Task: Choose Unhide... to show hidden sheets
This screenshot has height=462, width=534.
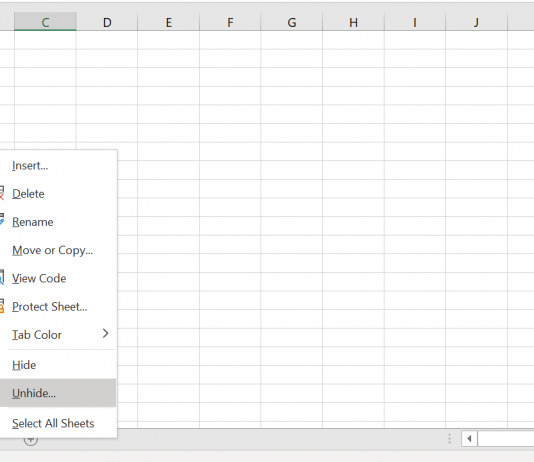Action: click(58, 393)
